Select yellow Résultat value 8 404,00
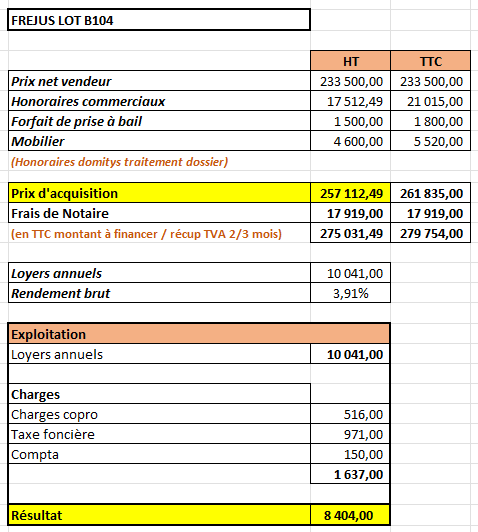 click(x=350, y=515)
